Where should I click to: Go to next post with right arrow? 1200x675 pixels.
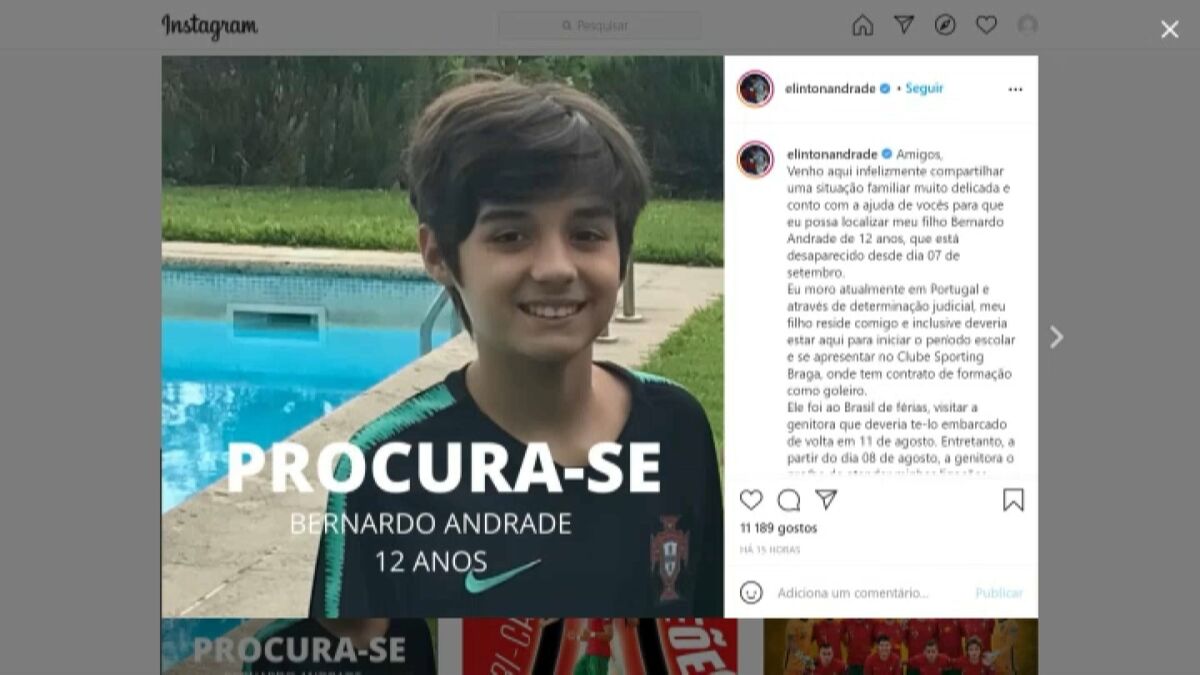click(1056, 337)
